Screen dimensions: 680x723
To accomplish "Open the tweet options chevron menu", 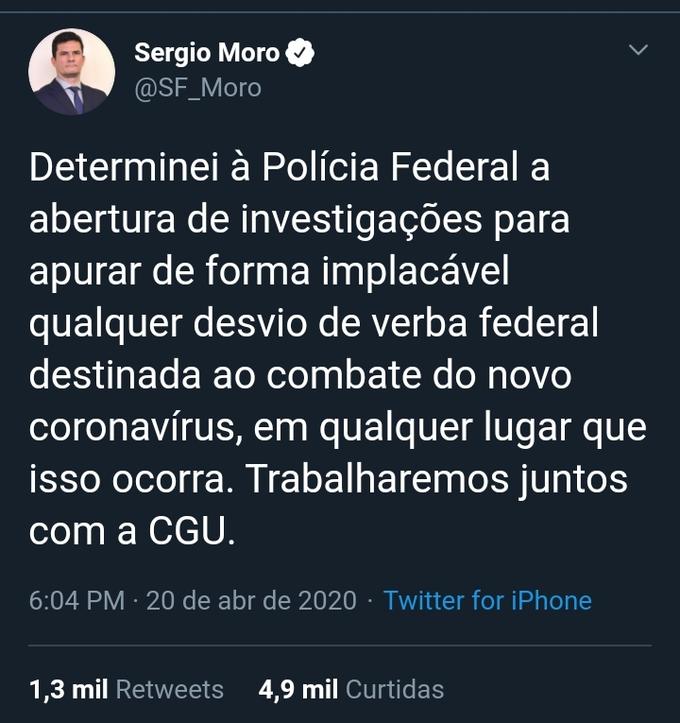I will click(637, 49).
